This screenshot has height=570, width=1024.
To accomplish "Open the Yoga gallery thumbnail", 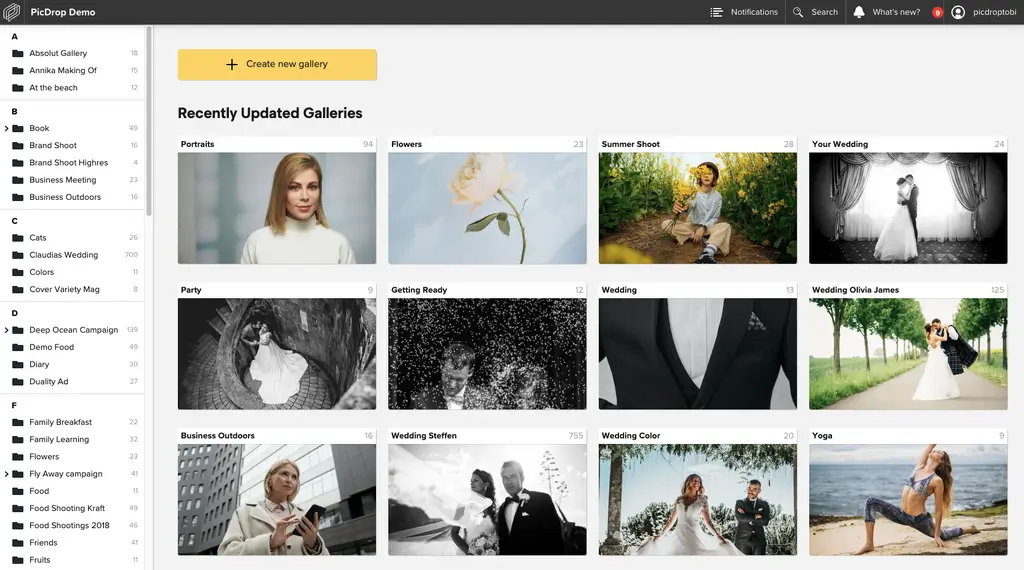I will pos(908,499).
